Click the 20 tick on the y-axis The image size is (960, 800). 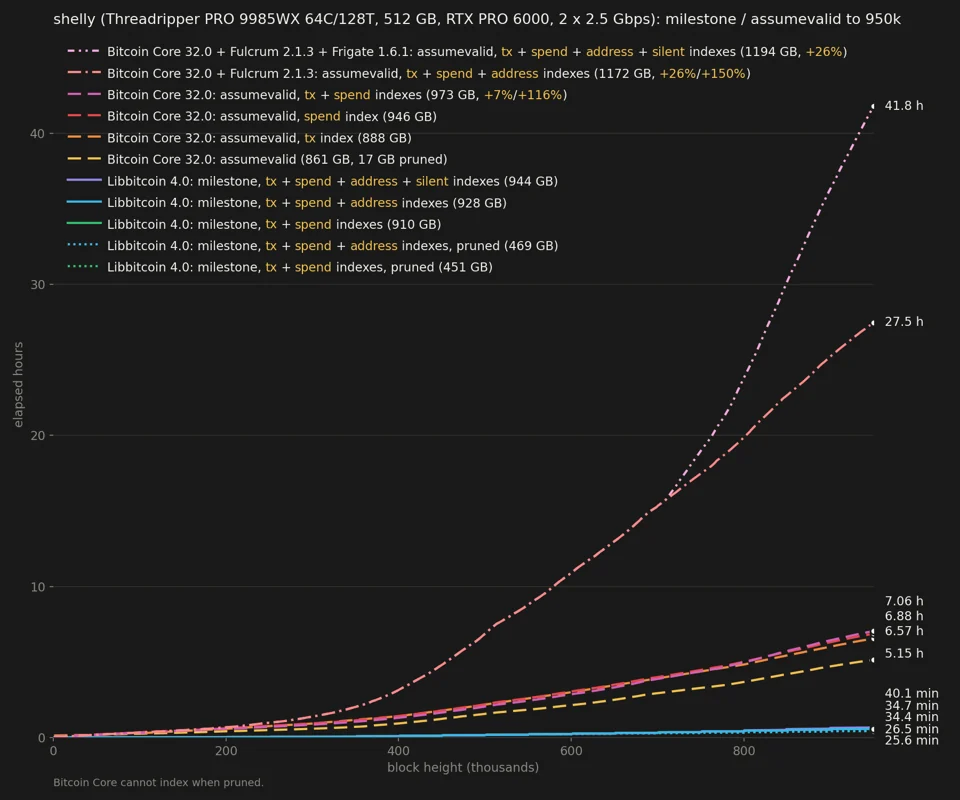37,436
